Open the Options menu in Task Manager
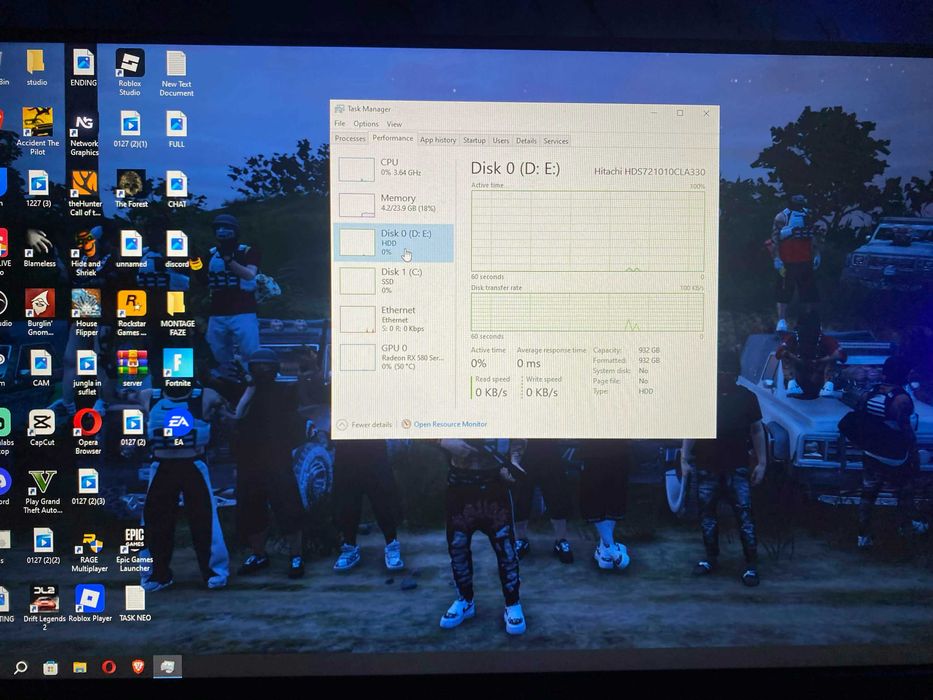This screenshot has width=933, height=700. click(366, 124)
